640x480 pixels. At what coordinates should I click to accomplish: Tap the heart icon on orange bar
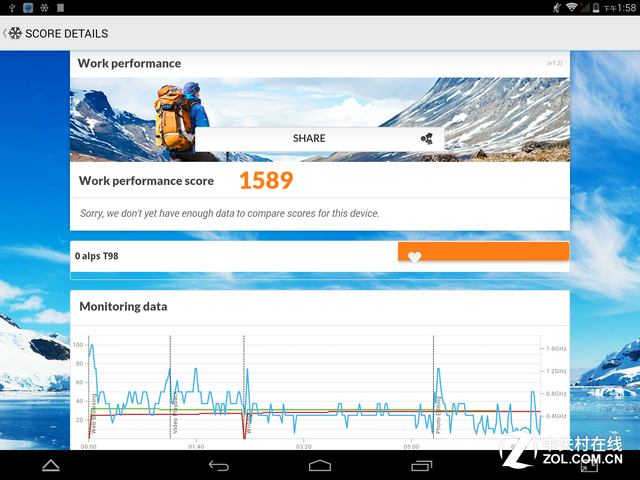tap(414, 257)
